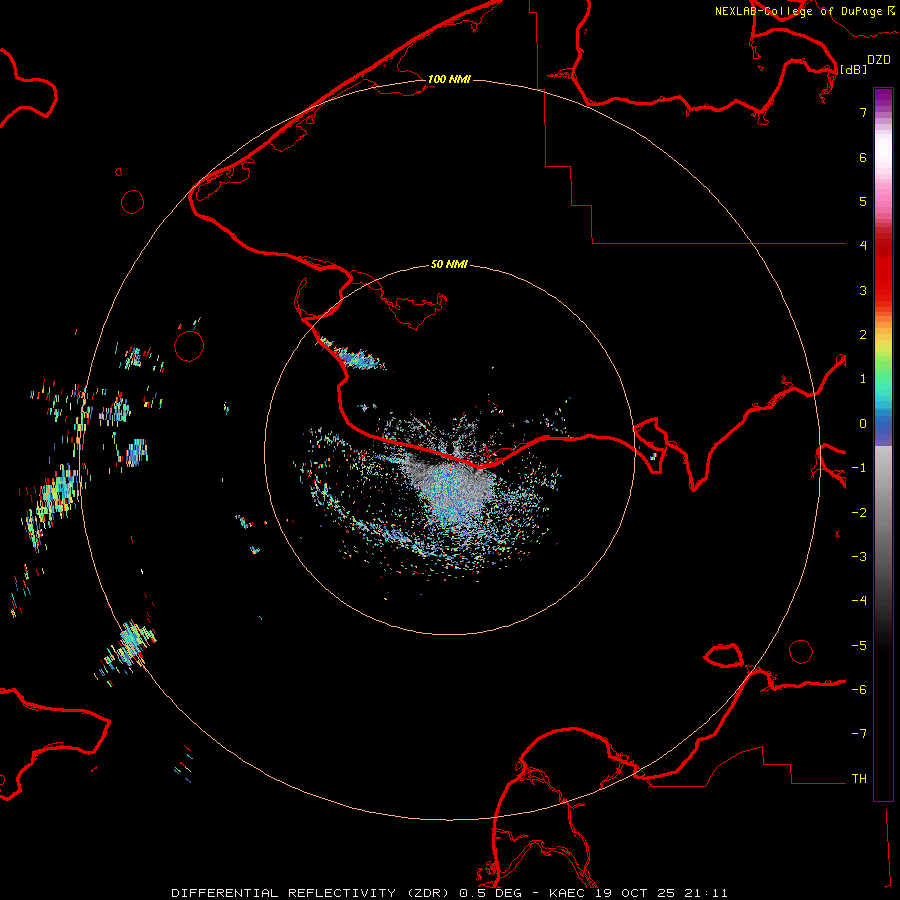Select the -4 tick label on scale
The height and width of the screenshot is (900, 900).
(x=859, y=601)
